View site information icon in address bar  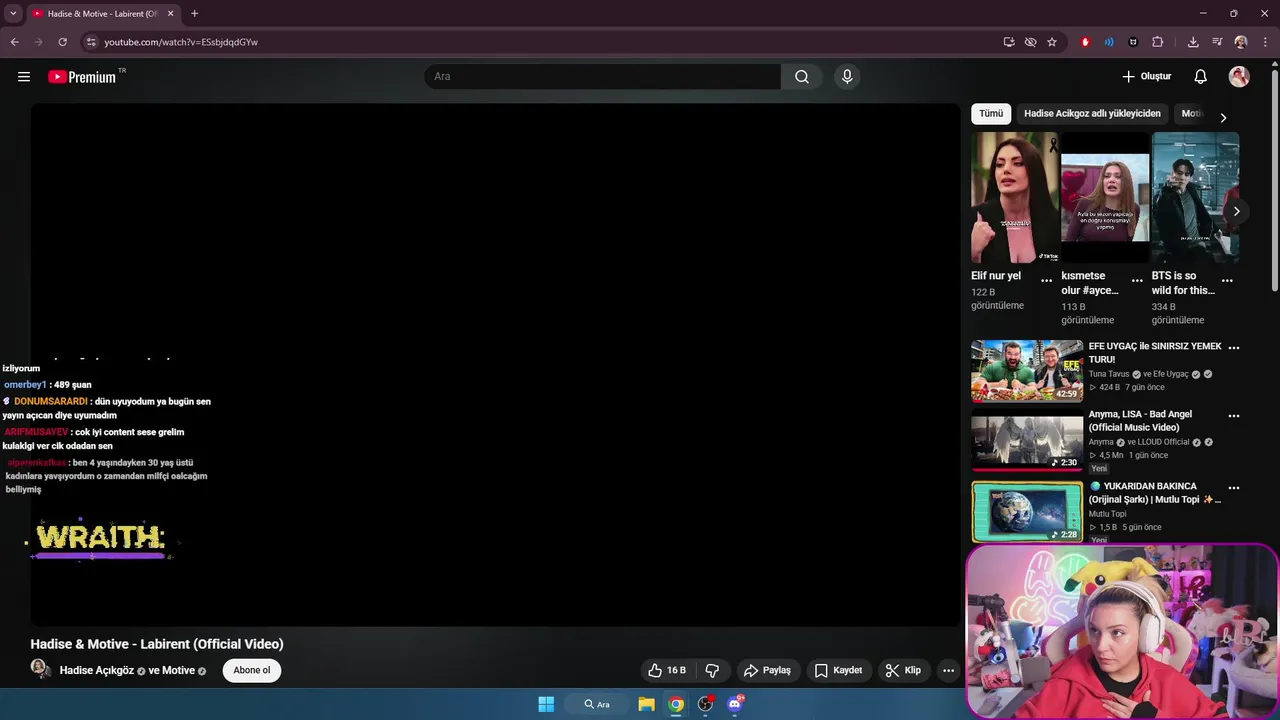[91, 42]
